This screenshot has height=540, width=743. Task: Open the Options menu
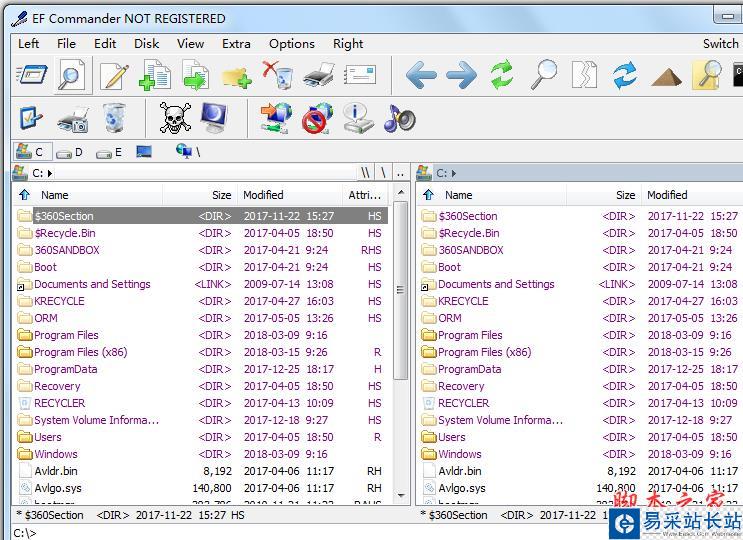point(292,44)
